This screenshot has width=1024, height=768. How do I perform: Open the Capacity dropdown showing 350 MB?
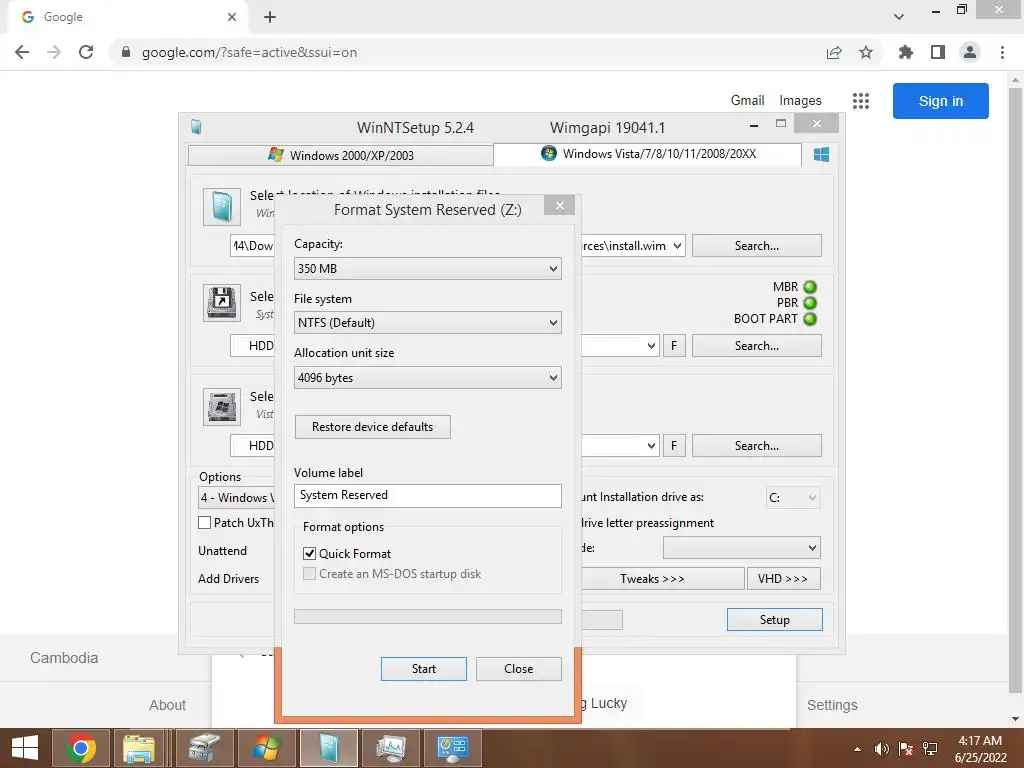point(427,268)
